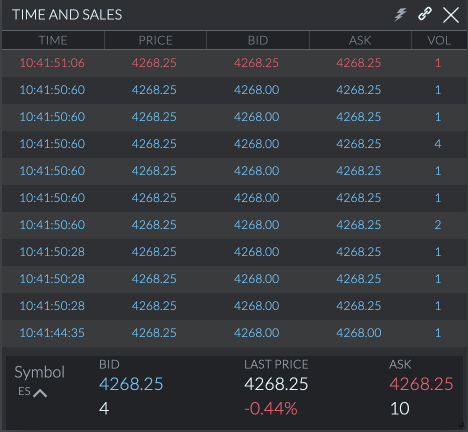Screen dimensions: 468x432
Task: Select the red 10:41:51:06 time entry
Action: pos(52,63)
